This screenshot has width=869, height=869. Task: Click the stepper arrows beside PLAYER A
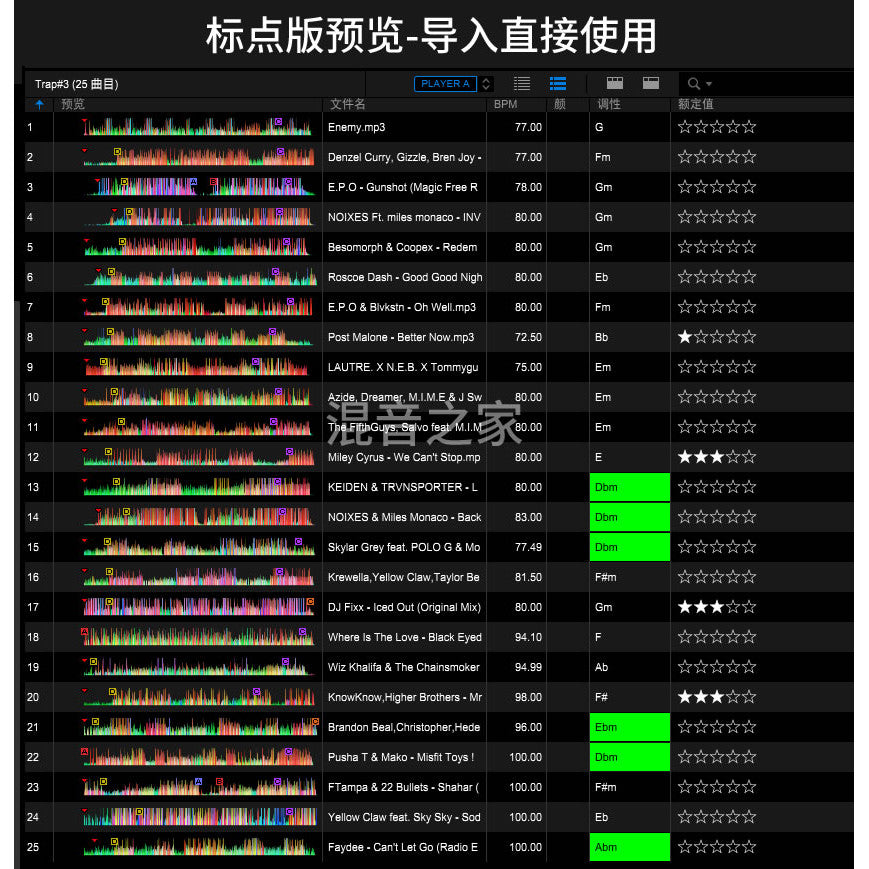pyautogui.click(x=485, y=84)
